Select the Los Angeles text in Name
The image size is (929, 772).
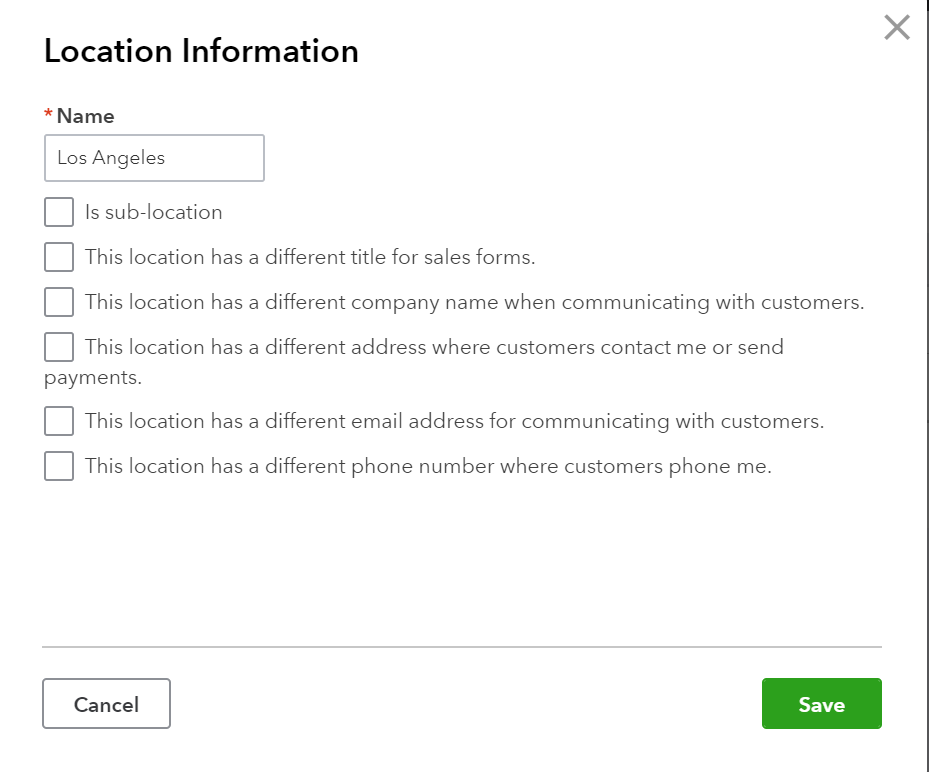109,157
